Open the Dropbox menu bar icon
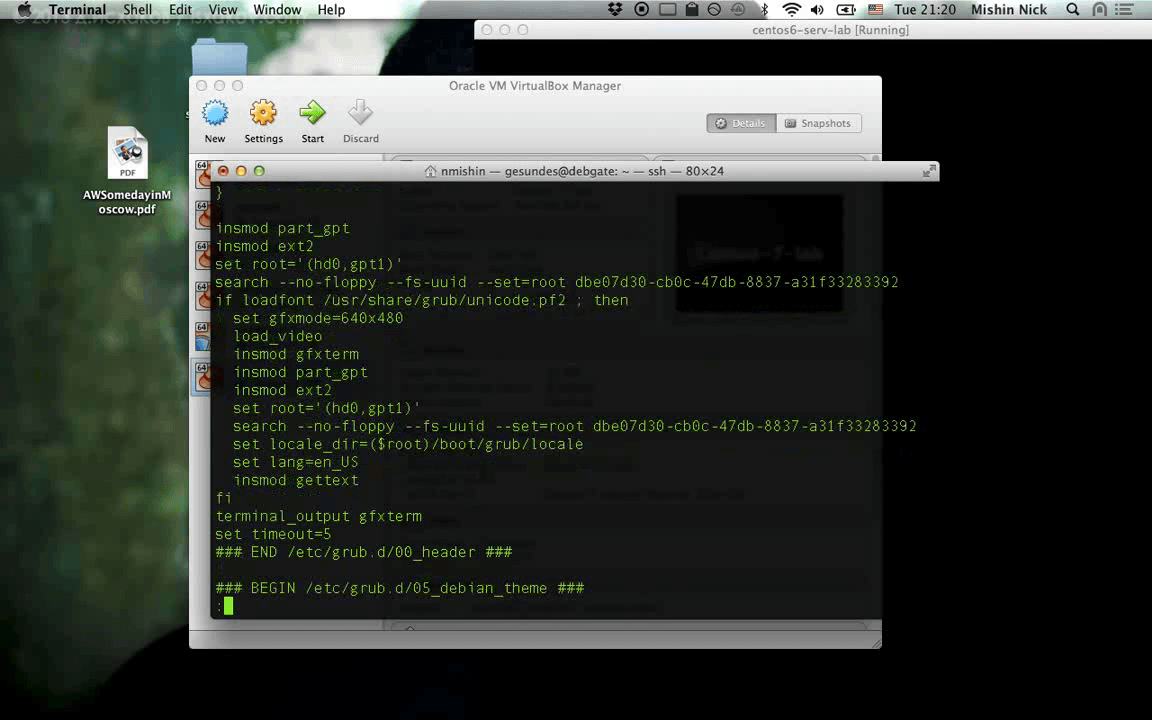Image resolution: width=1152 pixels, height=720 pixels. click(615, 10)
